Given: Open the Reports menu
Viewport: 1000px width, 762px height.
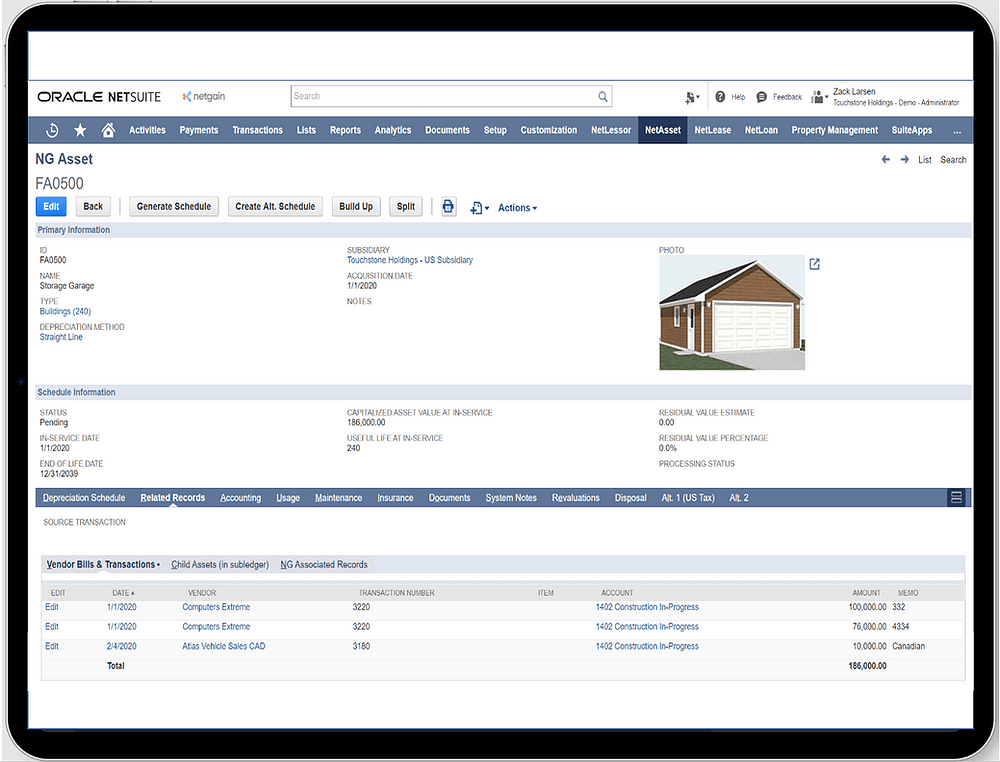Looking at the screenshot, I should coord(345,130).
